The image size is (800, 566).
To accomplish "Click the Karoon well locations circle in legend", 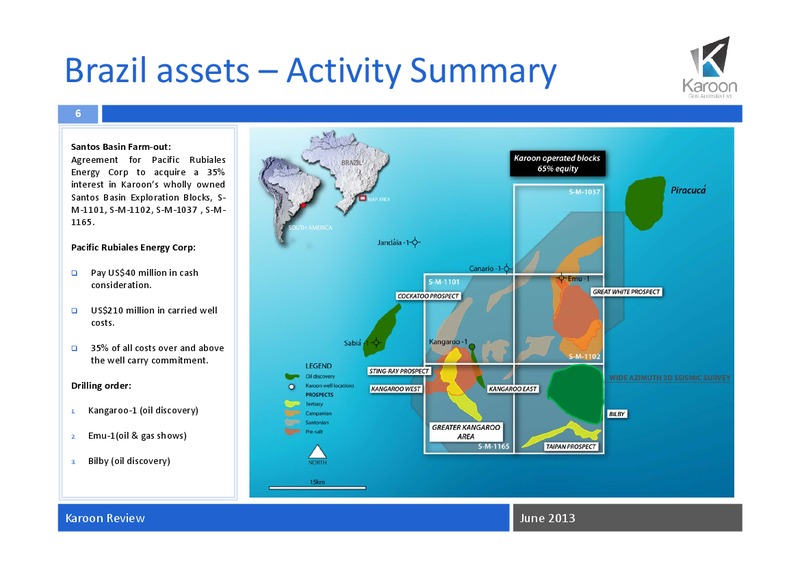I will 292,386.
